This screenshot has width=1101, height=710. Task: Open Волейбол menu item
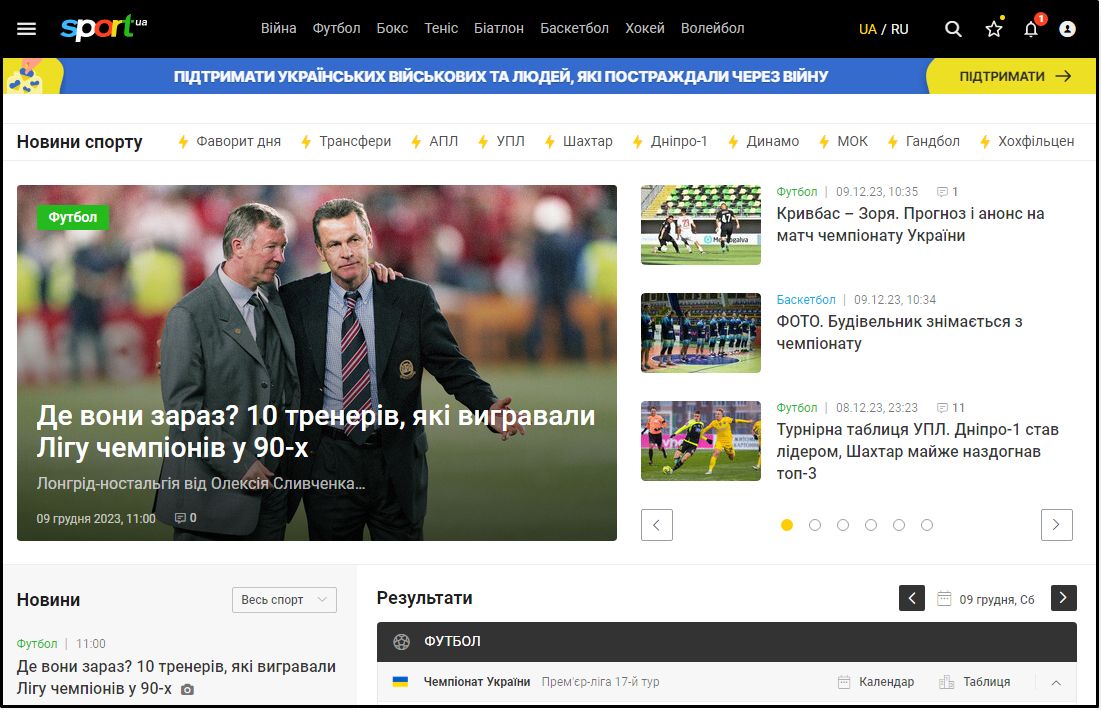click(712, 28)
